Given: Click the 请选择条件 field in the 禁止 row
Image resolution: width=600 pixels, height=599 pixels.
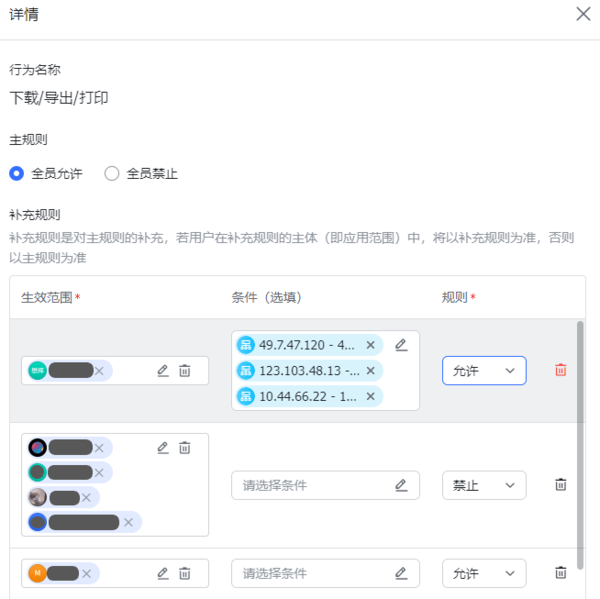Looking at the screenshot, I should [325, 485].
